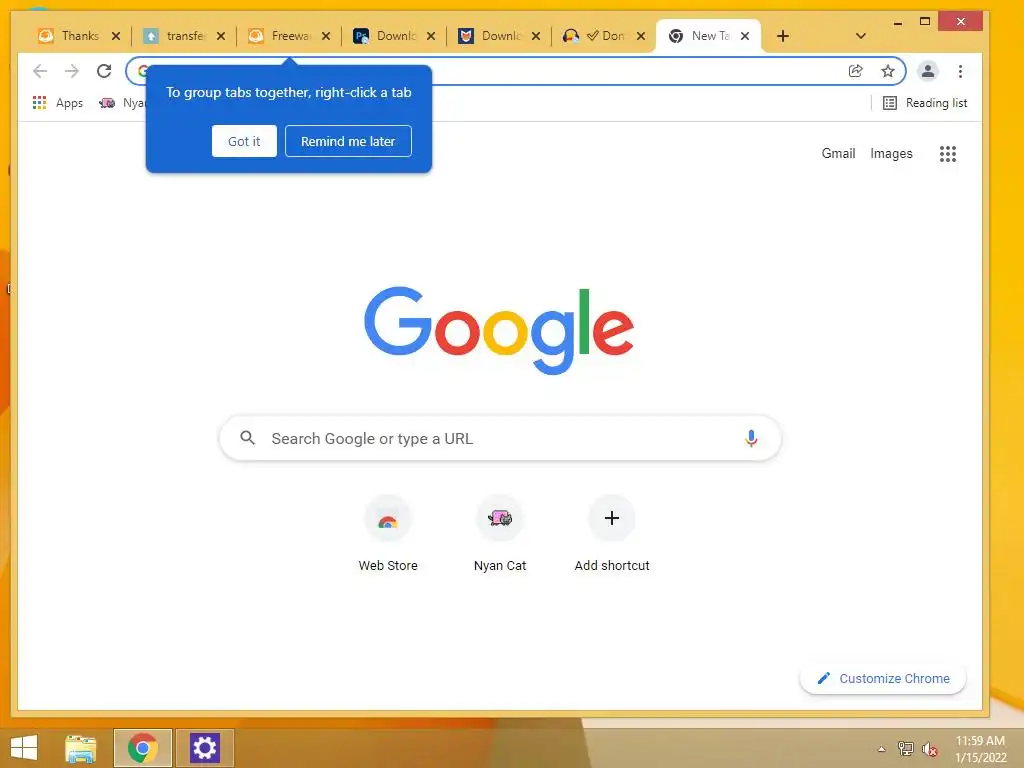The height and width of the screenshot is (768, 1024).
Task: Close the New Tab tab
Action: [x=744, y=36]
